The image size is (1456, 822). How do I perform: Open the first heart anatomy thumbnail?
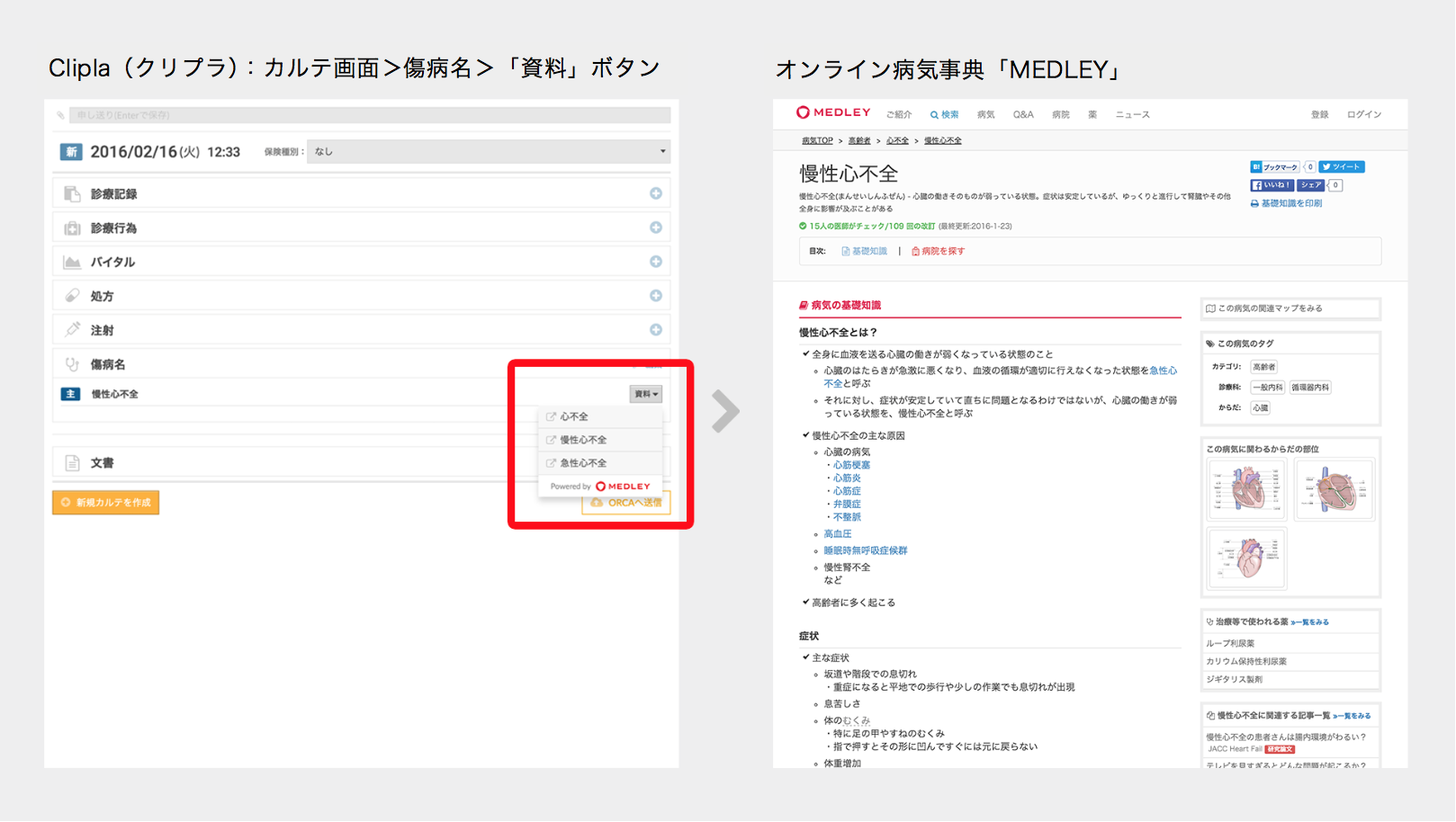tap(1246, 489)
